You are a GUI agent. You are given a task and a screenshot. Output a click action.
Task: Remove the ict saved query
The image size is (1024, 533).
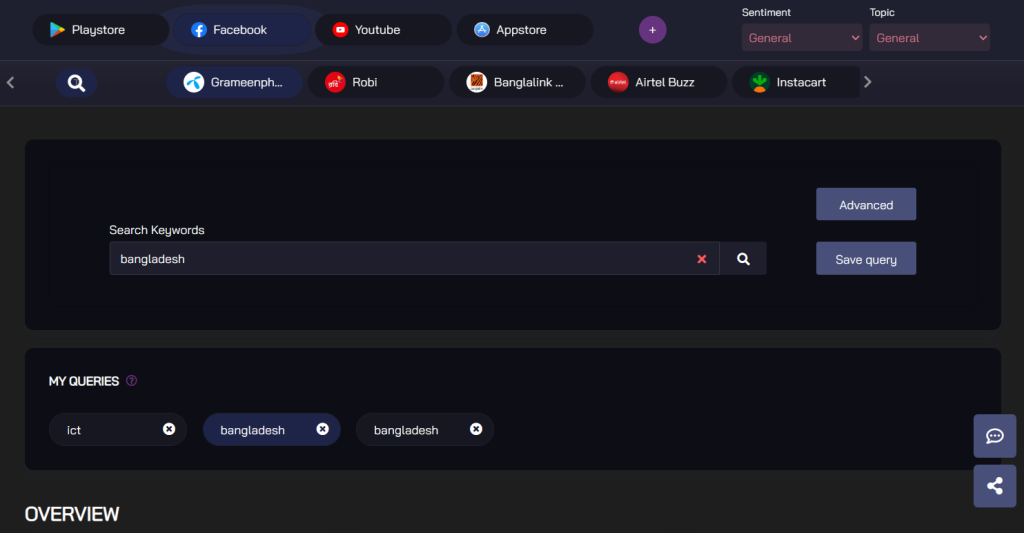[x=169, y=429]
